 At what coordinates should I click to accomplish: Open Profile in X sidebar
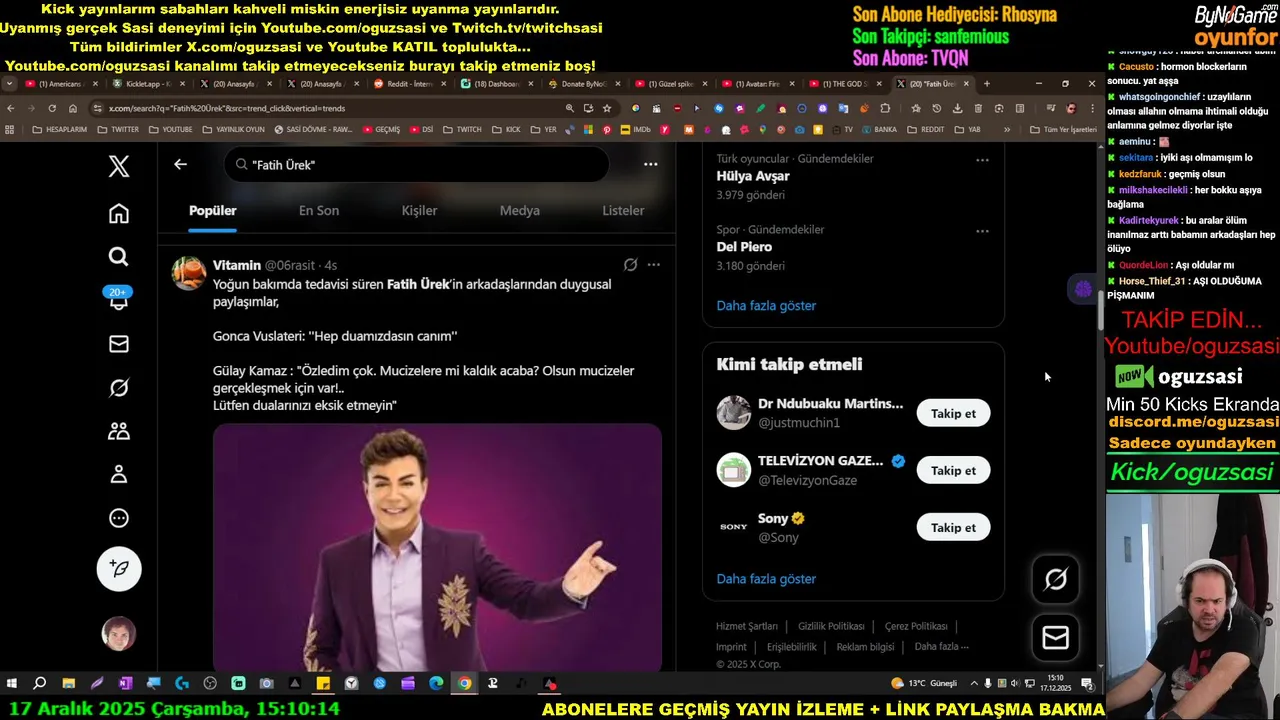click(x=119, y=474)
